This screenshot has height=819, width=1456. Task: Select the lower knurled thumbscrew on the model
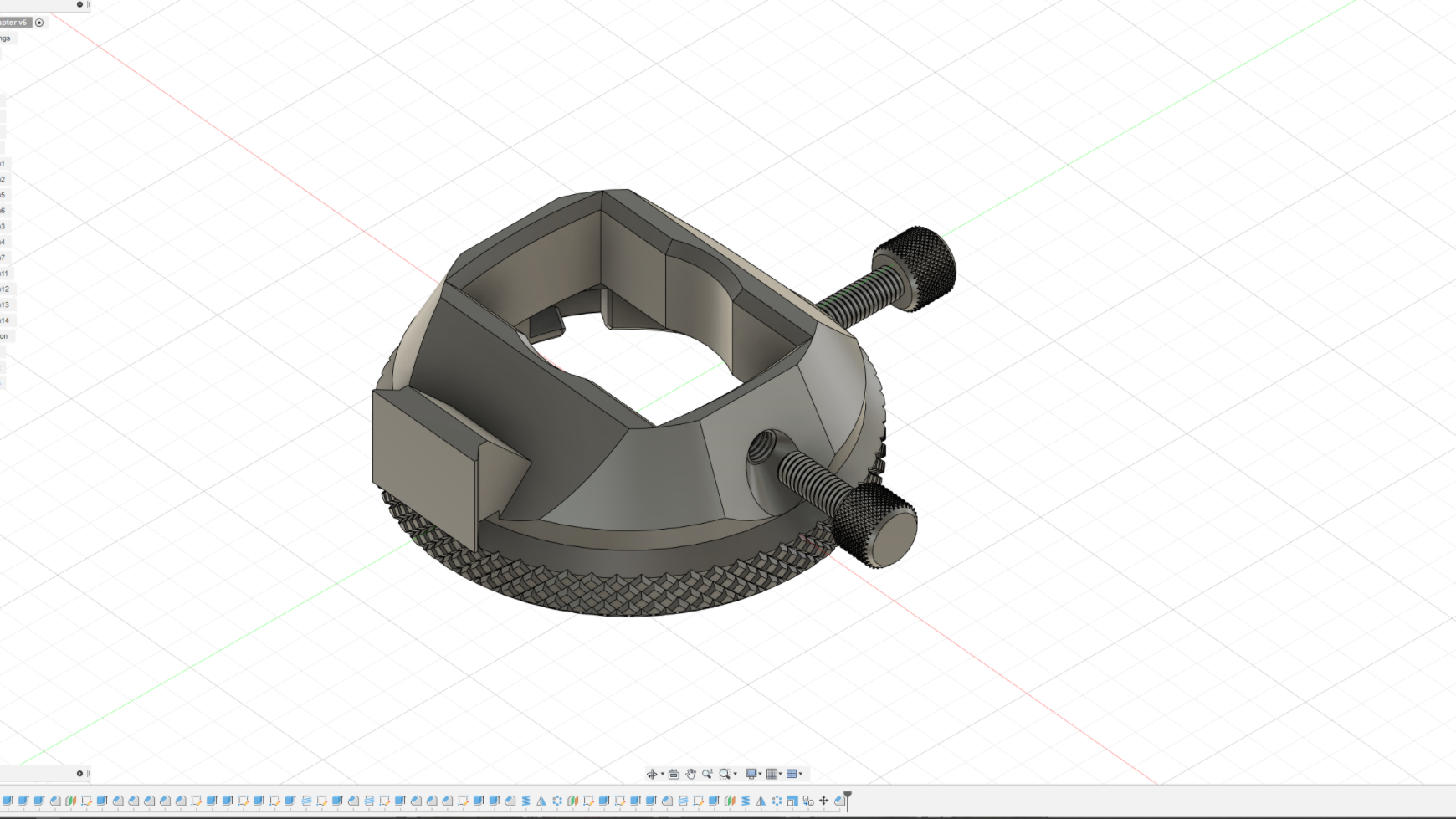coord(874,525)
